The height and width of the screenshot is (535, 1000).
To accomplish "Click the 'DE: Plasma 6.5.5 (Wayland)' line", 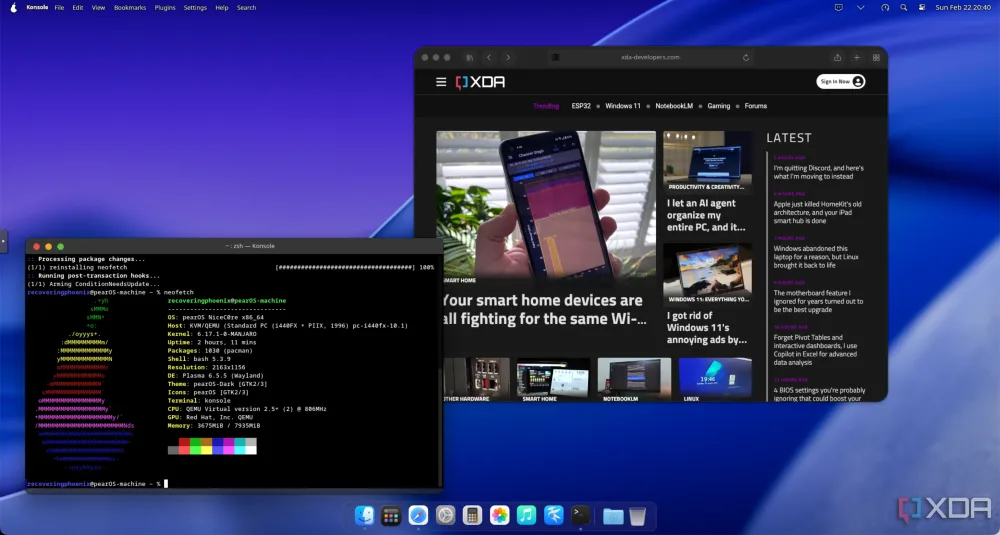I will tap(216, 376).
